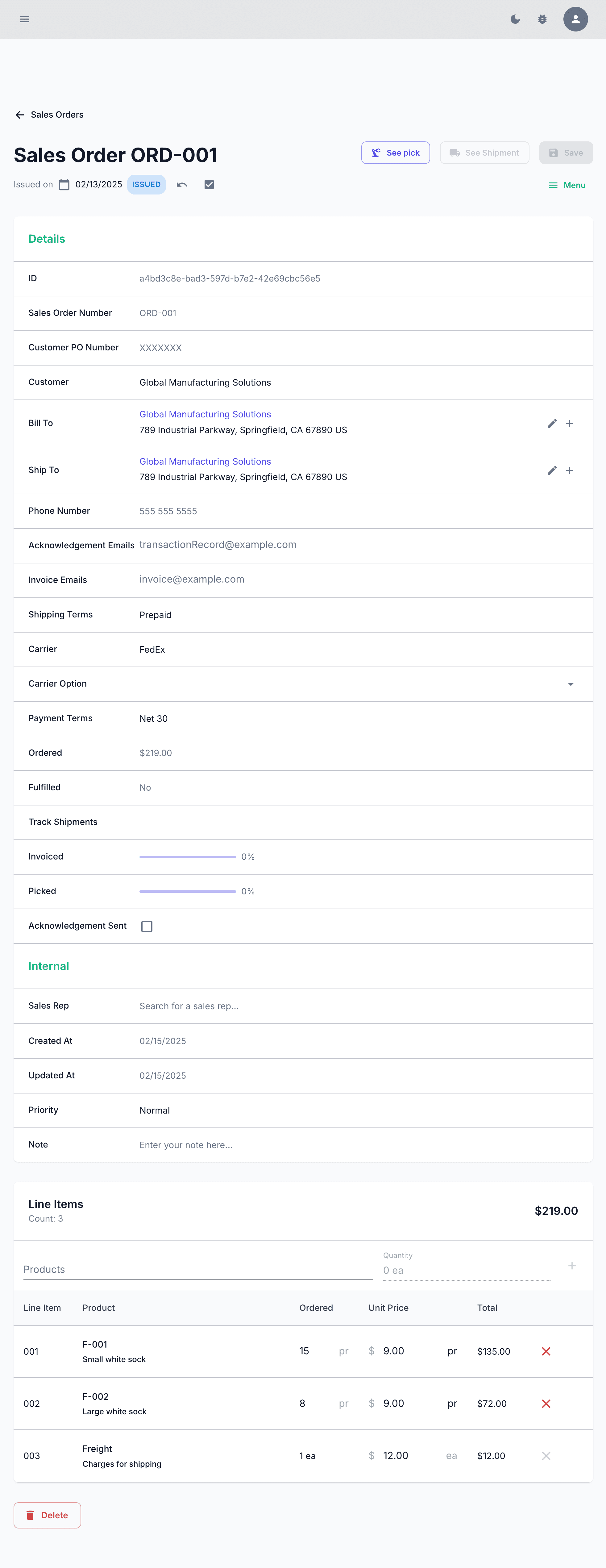Open the Payment Terms Net 30 selector
The width and height of the screenshot is (606, 1568).
359,719
